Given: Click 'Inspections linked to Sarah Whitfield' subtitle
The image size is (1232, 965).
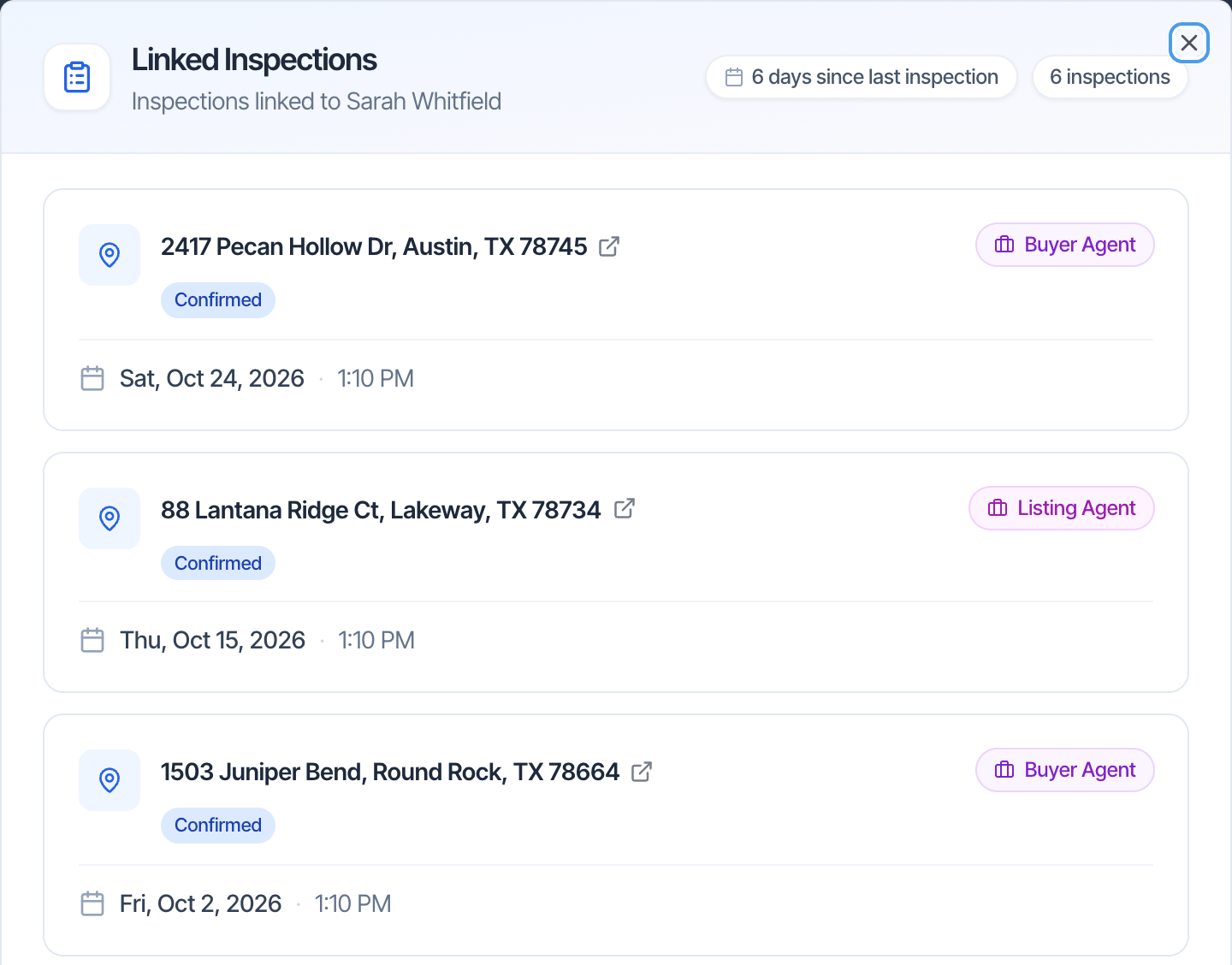Looking at the screenshot, I should click(x=317, y=101).
